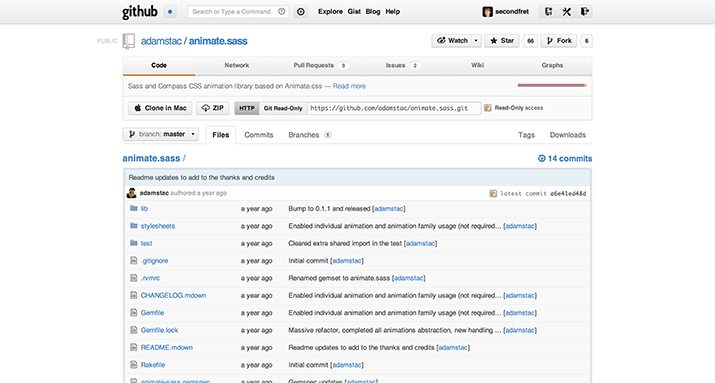Viewport: 715px width, 383px height.
Task: Click the repository book icon
Action: (x=129, y=41)
